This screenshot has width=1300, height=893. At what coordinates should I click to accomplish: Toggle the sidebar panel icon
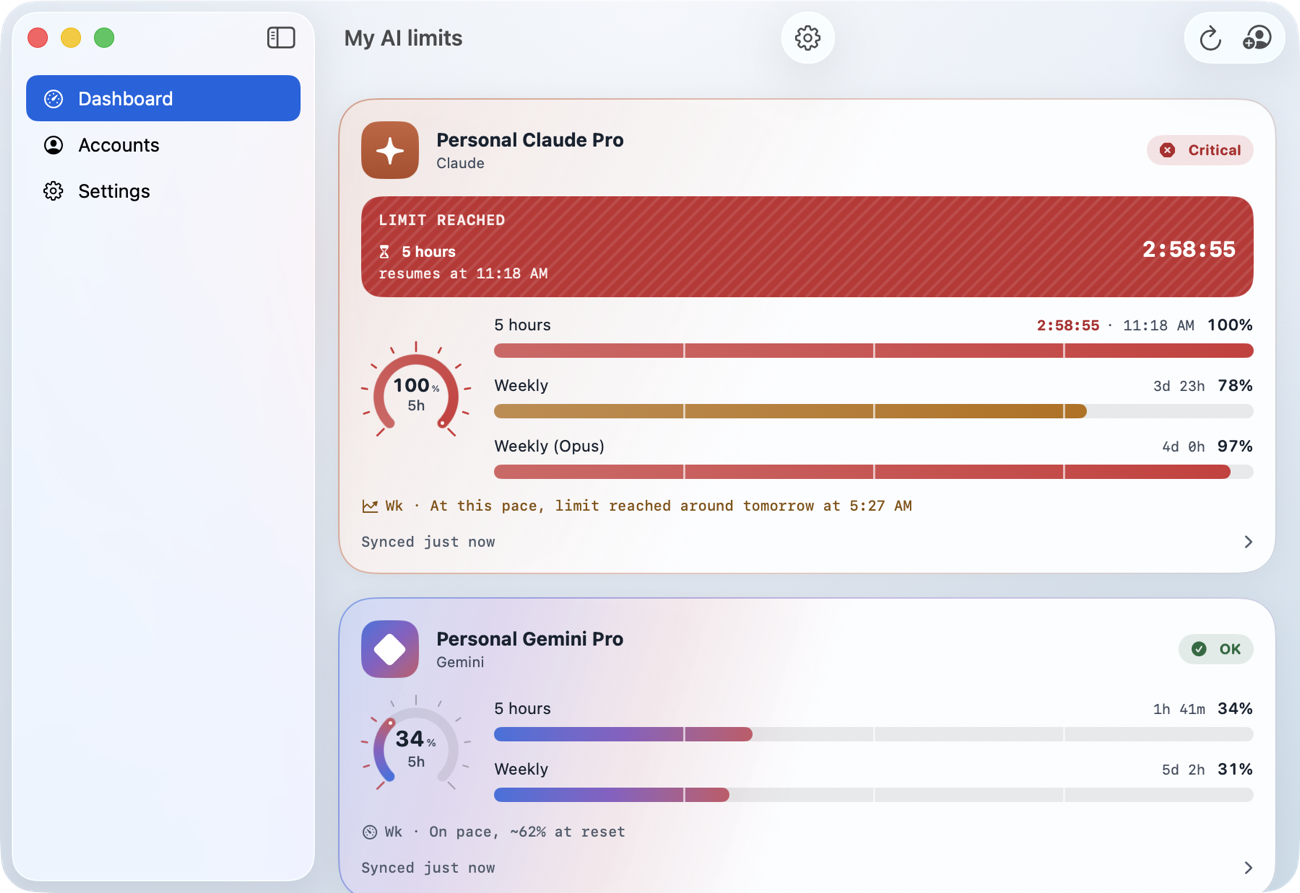click(x=281, y=38)
